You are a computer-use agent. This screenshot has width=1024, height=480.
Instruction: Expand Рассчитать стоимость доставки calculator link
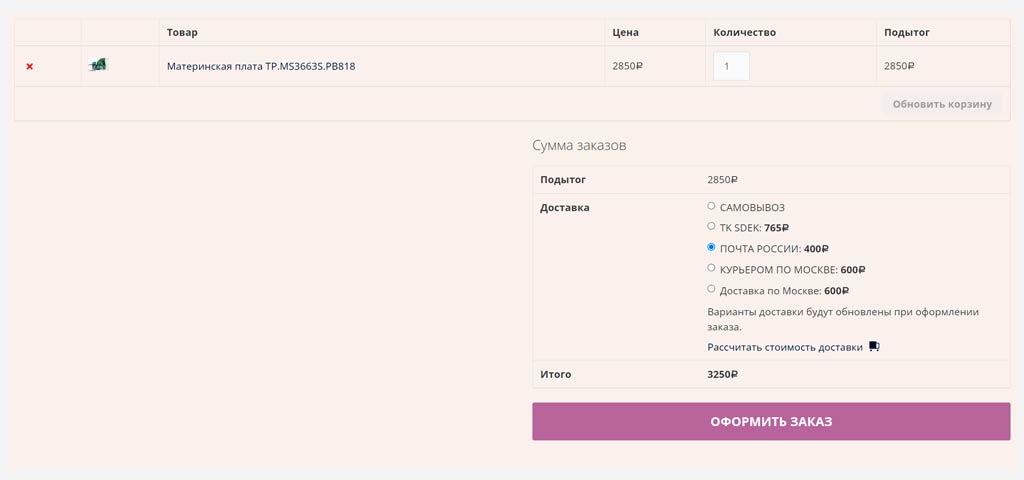(x=785, y=347)
